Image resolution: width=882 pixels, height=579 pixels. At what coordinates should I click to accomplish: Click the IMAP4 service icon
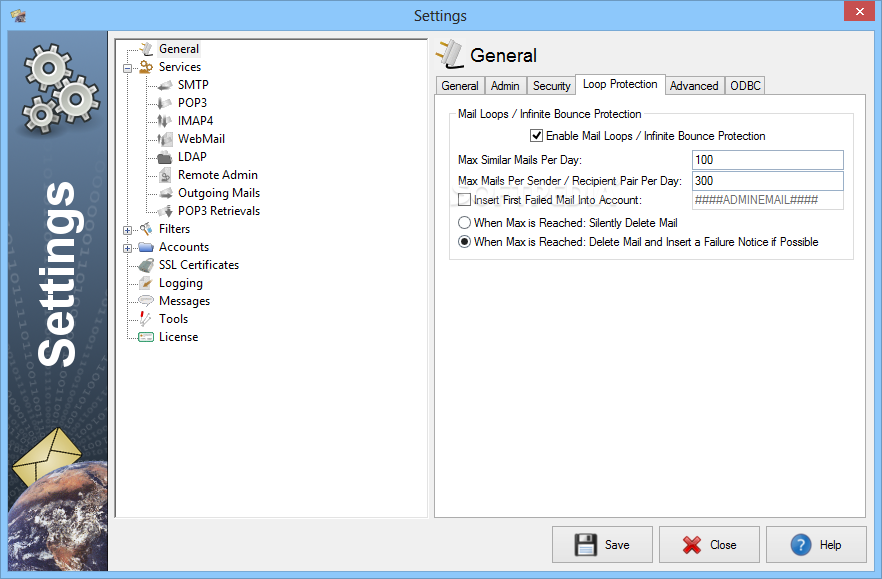pos(165,121)
